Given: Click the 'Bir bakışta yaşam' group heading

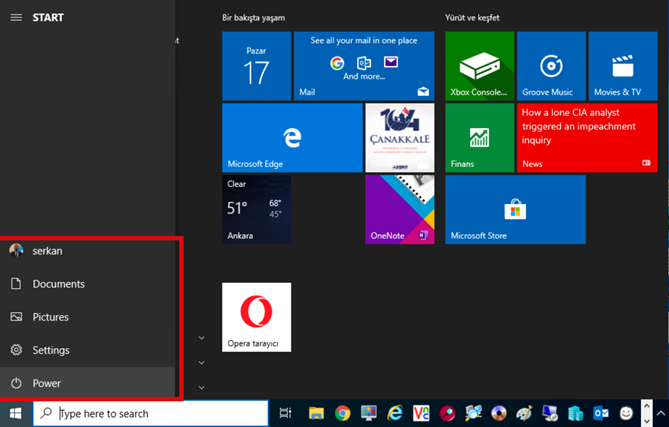Looking at the screenshot, I should pos(253,18).
